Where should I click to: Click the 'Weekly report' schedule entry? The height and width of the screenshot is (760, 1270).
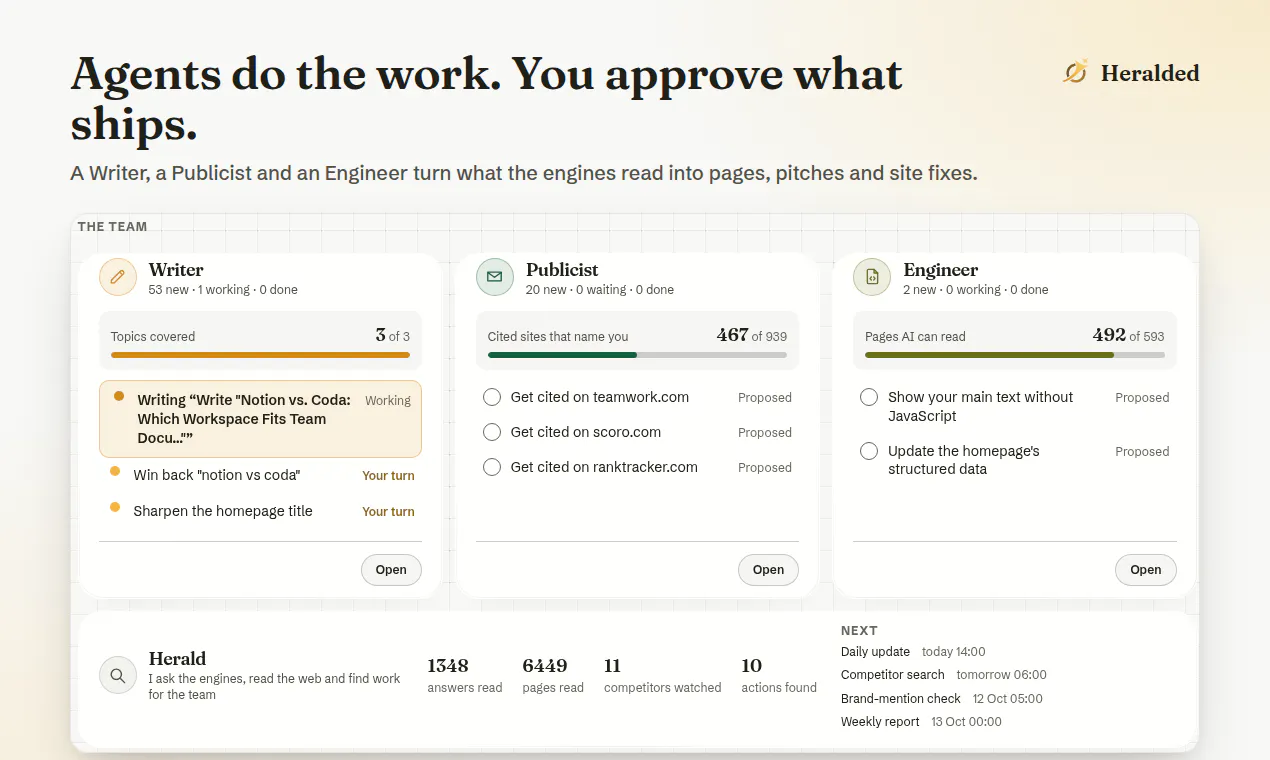tap(921, 722)
